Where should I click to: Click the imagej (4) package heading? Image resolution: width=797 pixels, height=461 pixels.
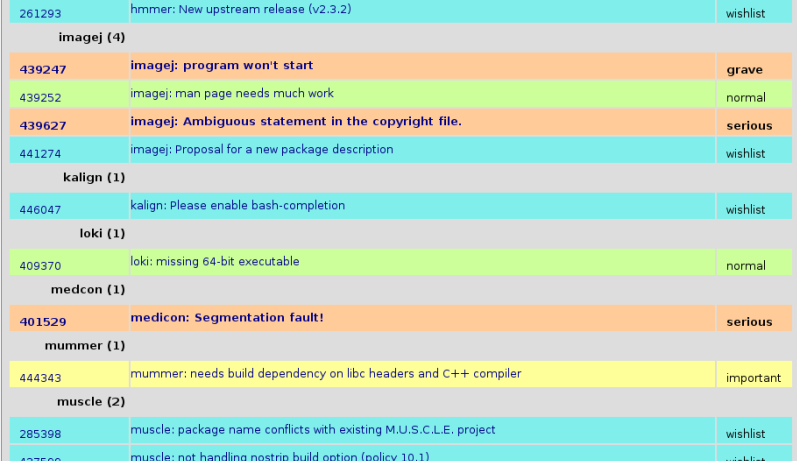coord(91,37)
